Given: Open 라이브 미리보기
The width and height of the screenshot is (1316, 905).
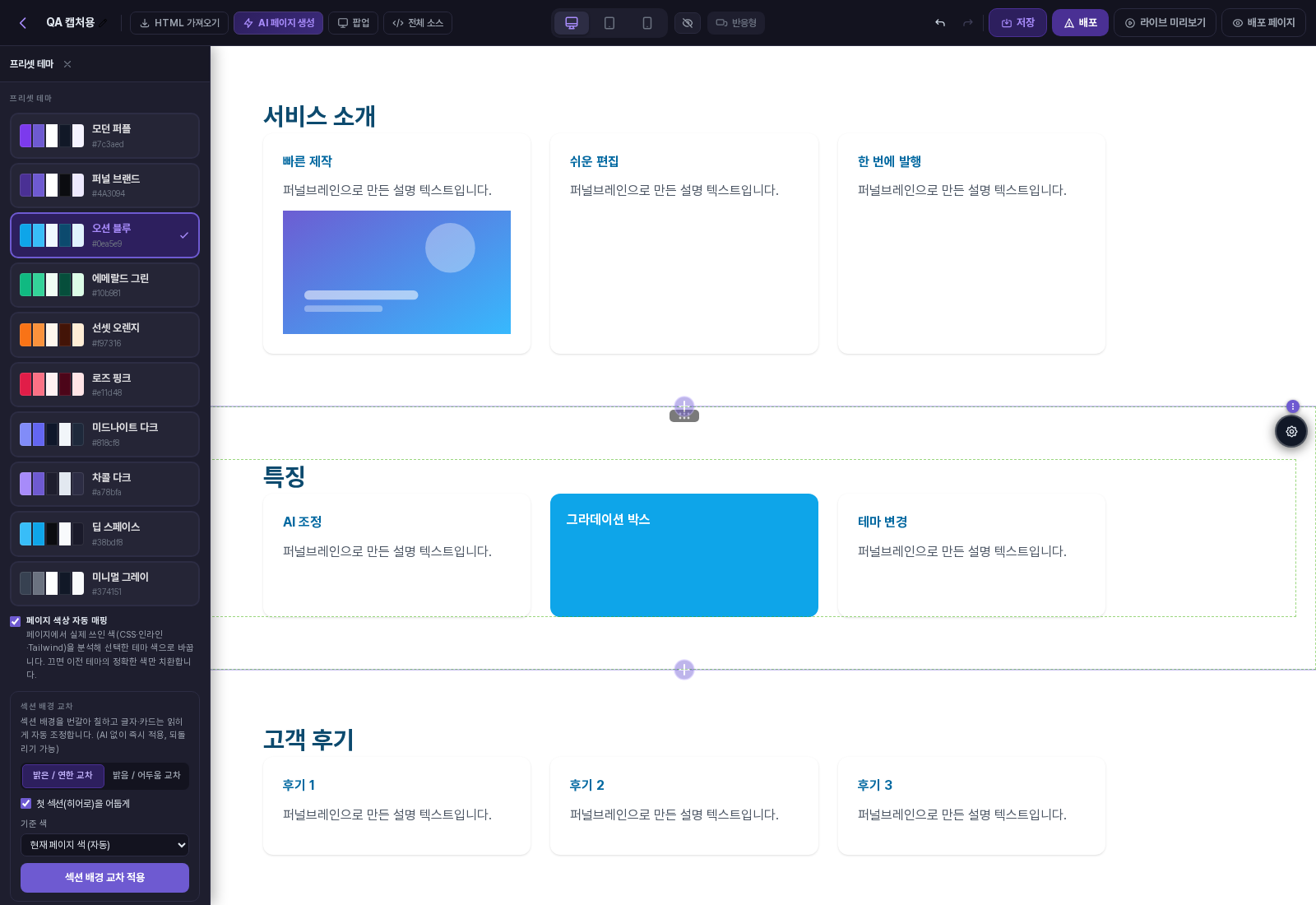Looking at the screenshot, I should pyautogui.click(x=1165, y=23).
